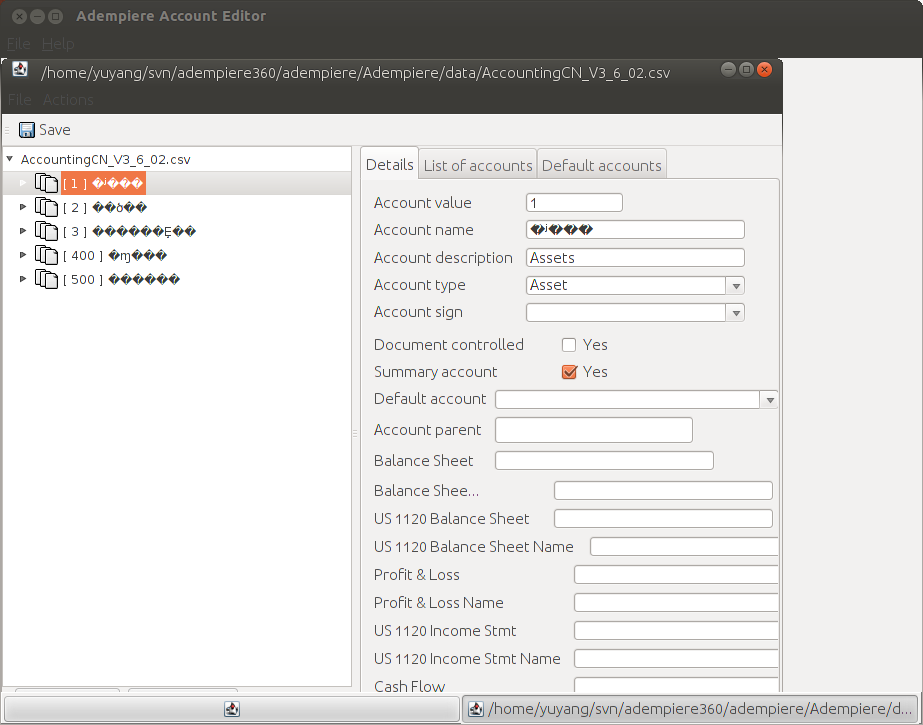Viewport: 923px width, 725px height.
Task: Click the split pane divider handle
Action: click(x=355, y=433)
